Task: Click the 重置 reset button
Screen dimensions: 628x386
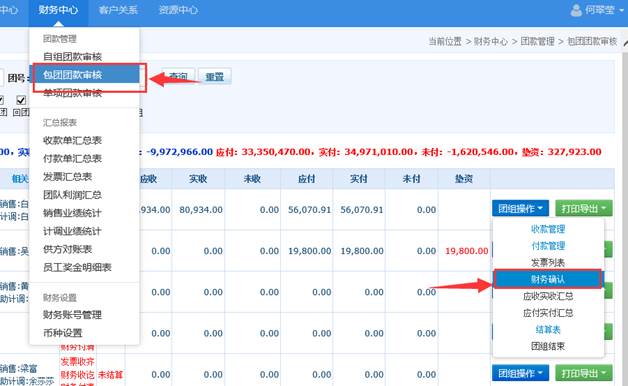Action: pos(215,76)
